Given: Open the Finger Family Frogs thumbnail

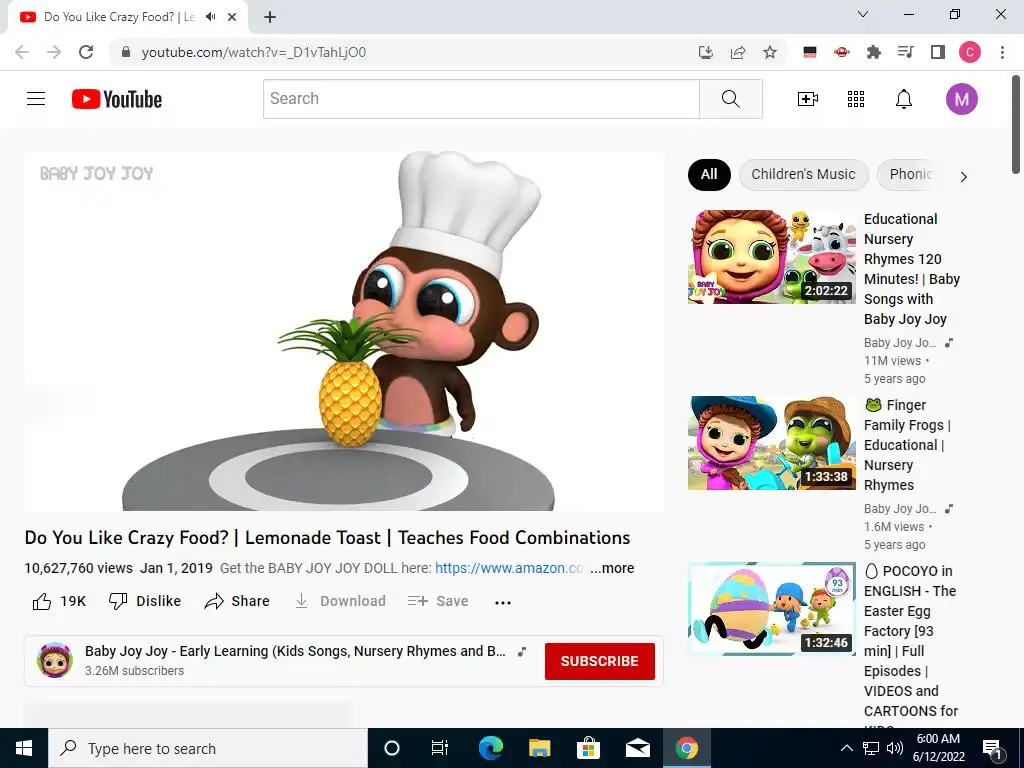Looking at the screenshot, I should (x=771, y=443).
